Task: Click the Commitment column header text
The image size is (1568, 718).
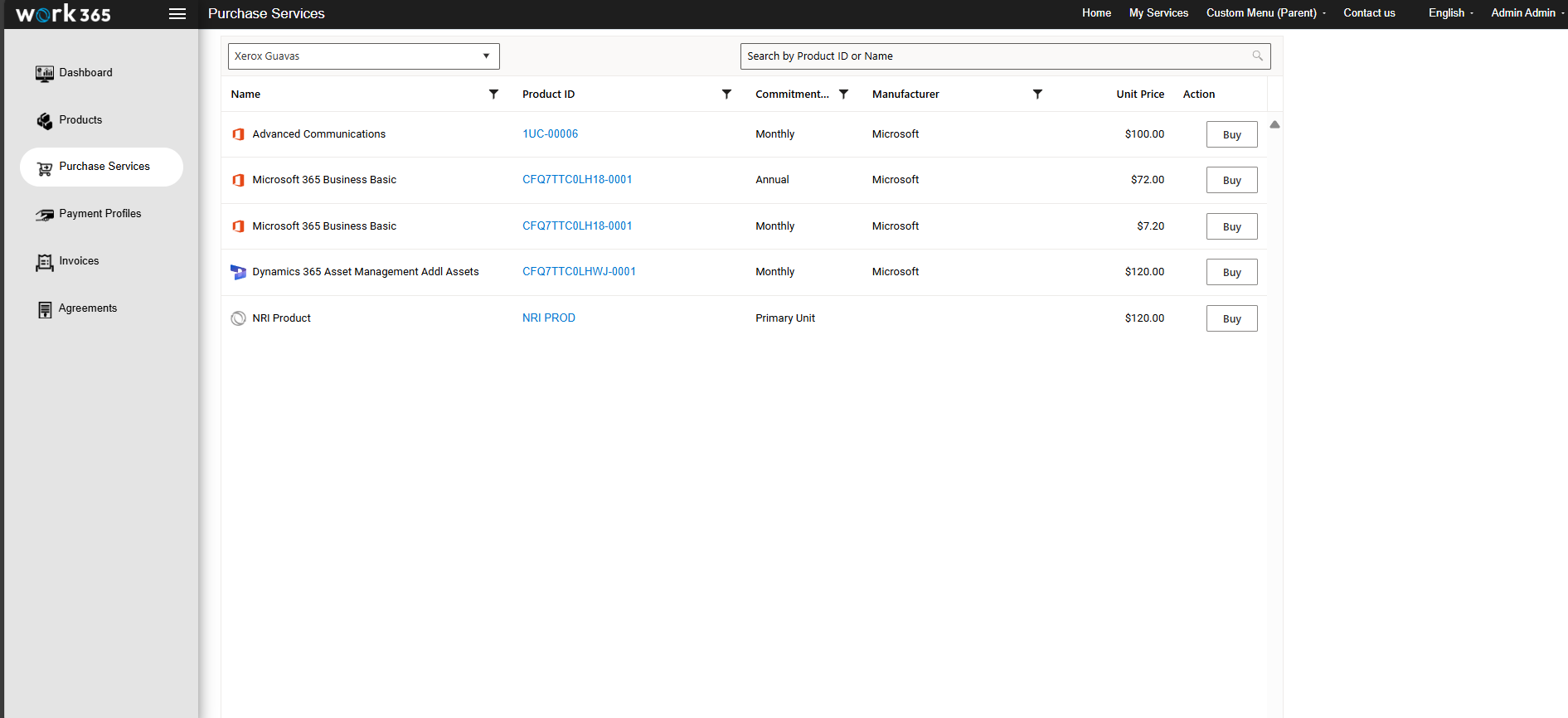Action: (x=792, y=94)
